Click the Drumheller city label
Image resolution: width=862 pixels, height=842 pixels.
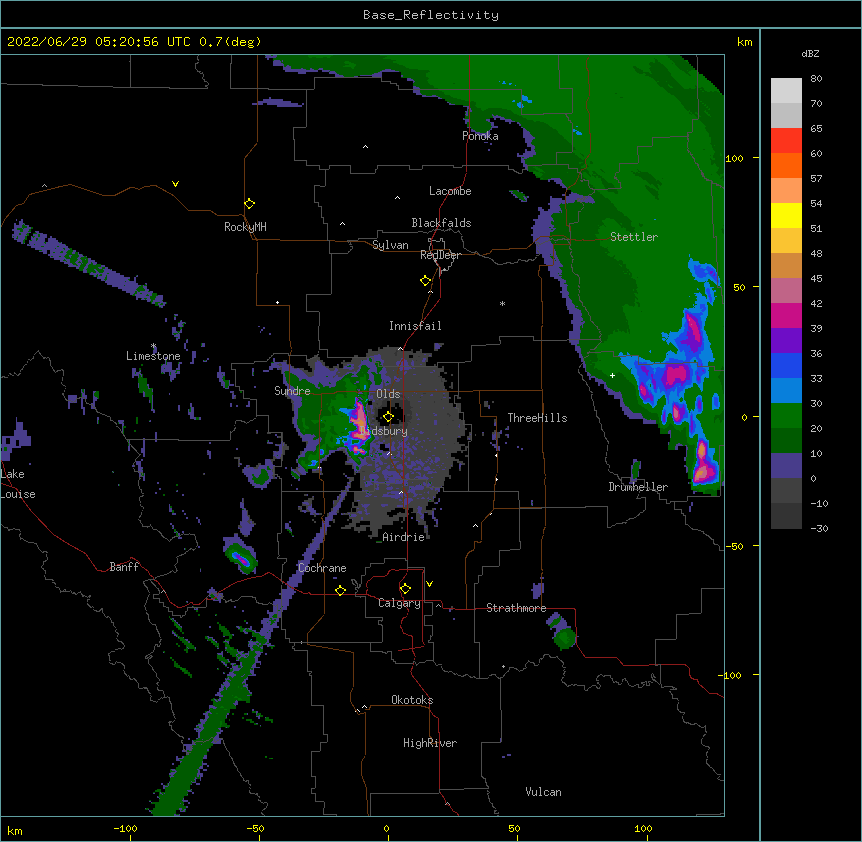638,487
